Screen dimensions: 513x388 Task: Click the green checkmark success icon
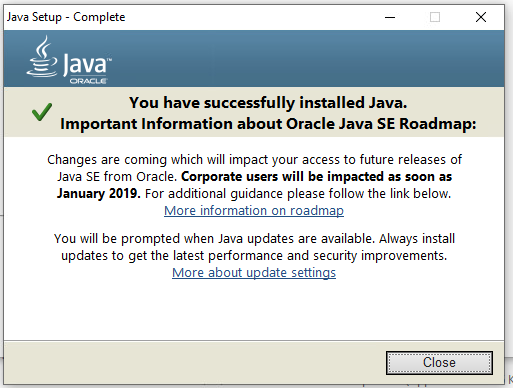(42, 112)
